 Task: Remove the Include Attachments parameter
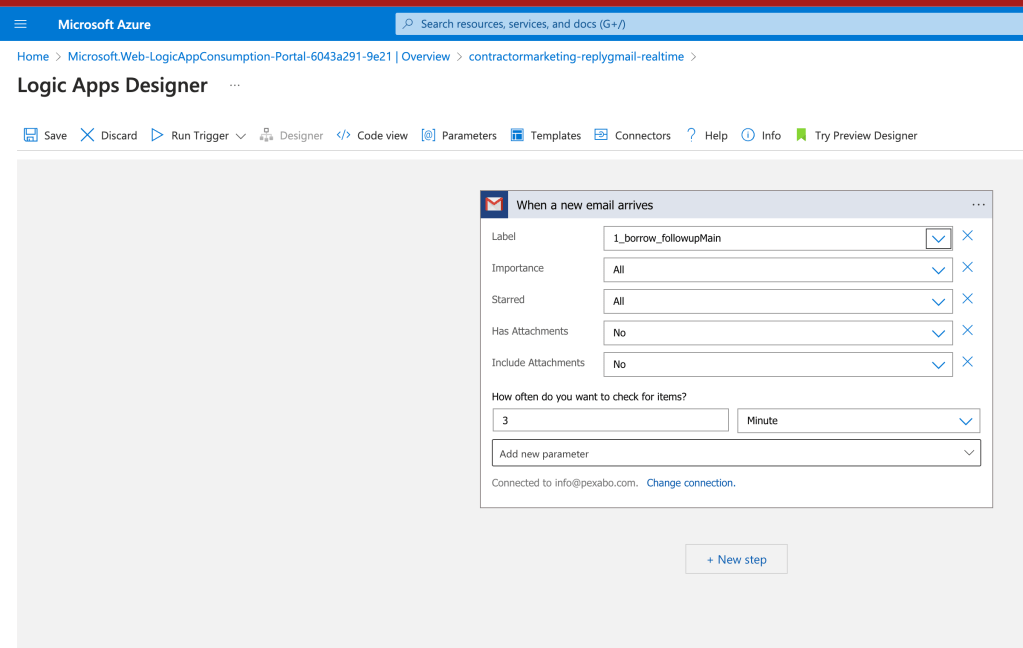point(968,362)
